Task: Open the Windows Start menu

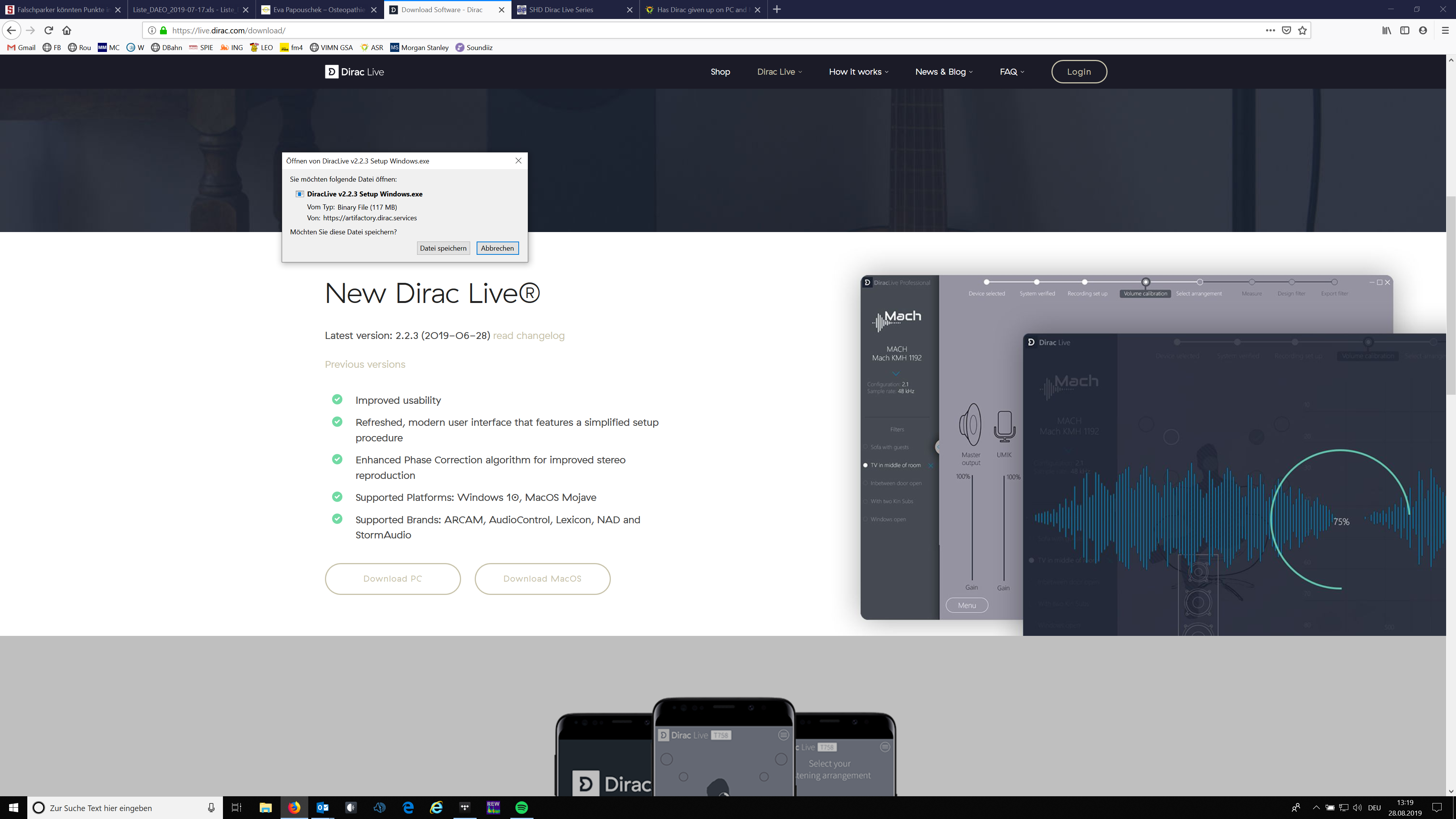Action: [x=14, y=808]
